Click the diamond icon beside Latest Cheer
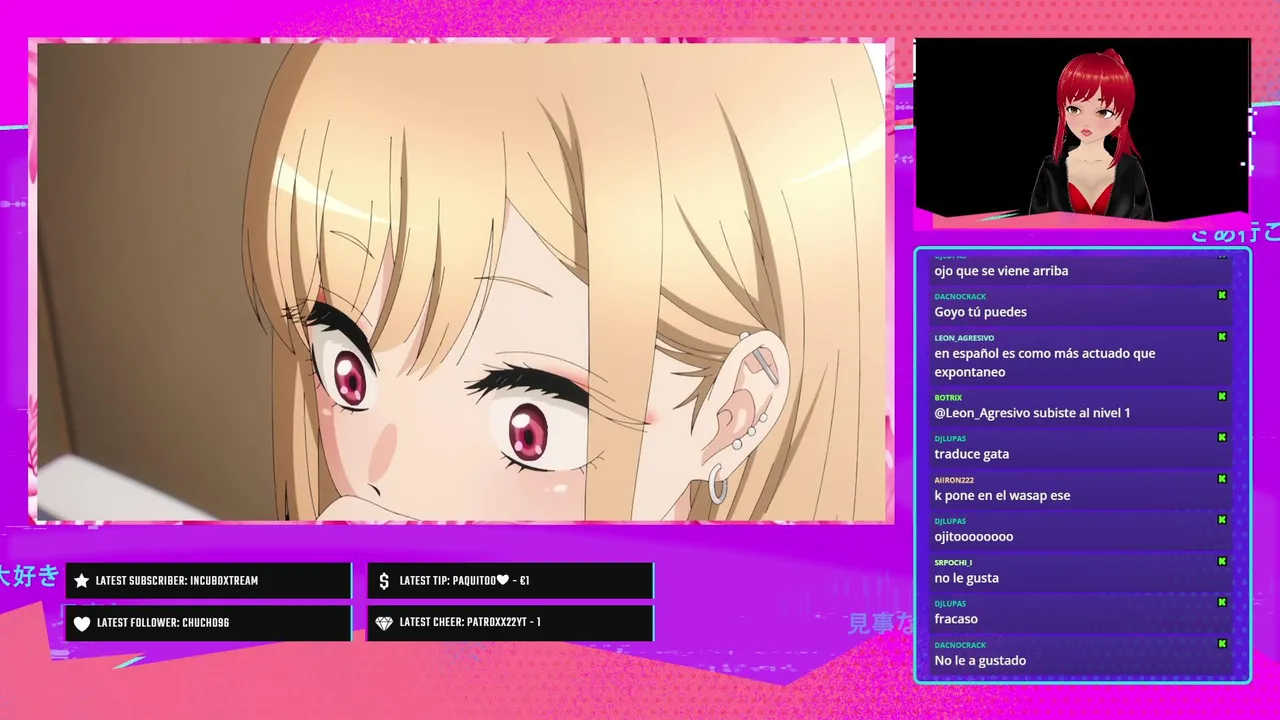The height and width of the screenshot is (720, 1280). pos(384,623)
